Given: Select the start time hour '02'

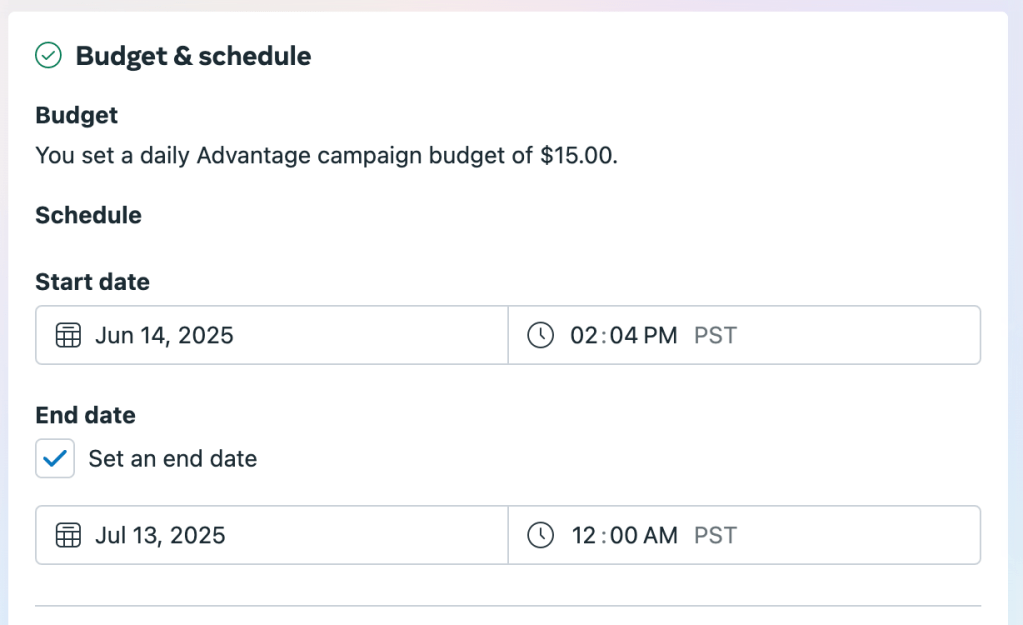Looking at the screenshot, I should click(x=583, y=335).
